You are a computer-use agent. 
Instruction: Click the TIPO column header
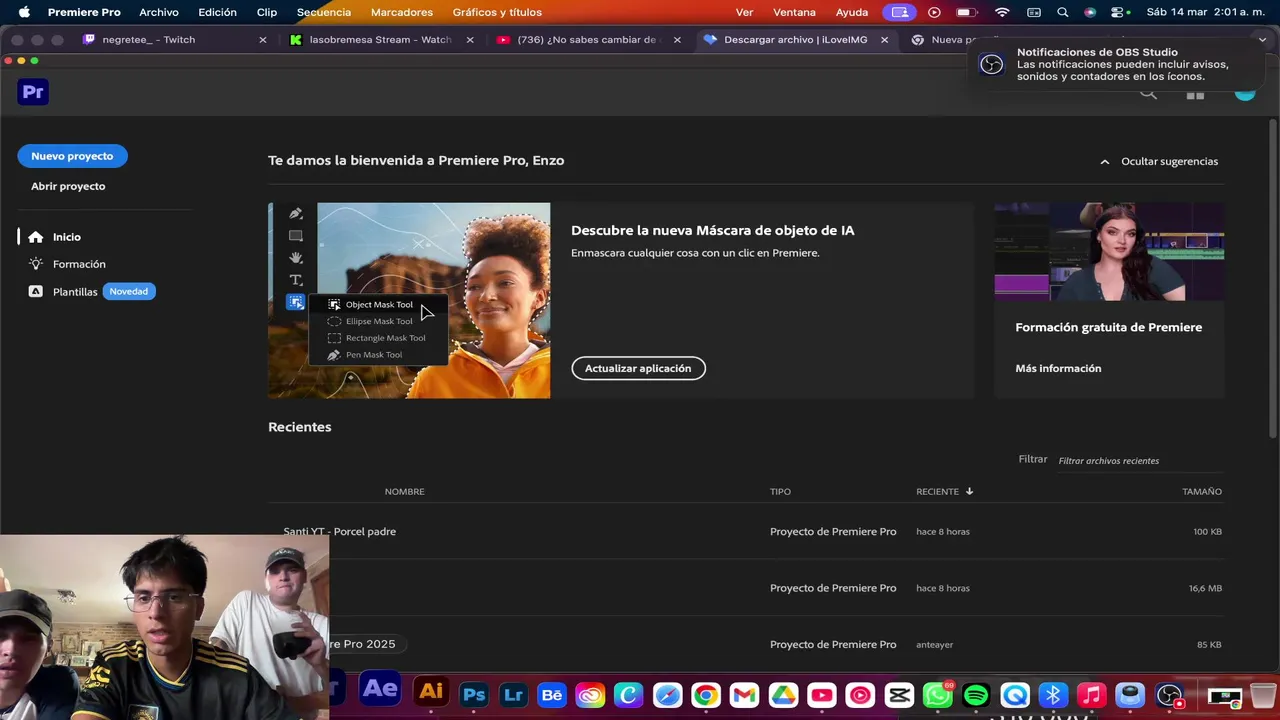click(x=780, y=491)
